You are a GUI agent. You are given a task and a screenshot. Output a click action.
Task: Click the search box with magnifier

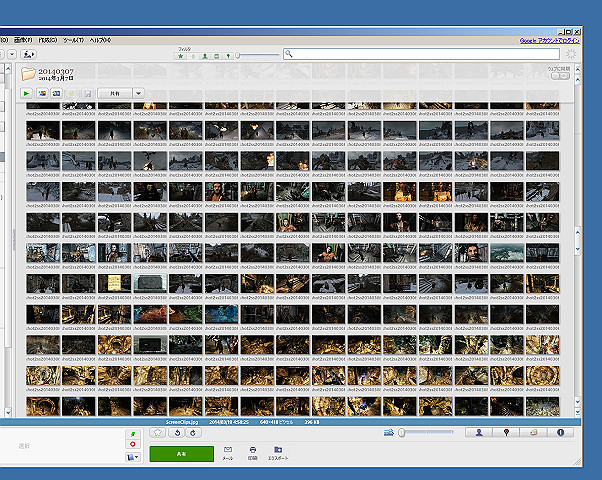421,54
